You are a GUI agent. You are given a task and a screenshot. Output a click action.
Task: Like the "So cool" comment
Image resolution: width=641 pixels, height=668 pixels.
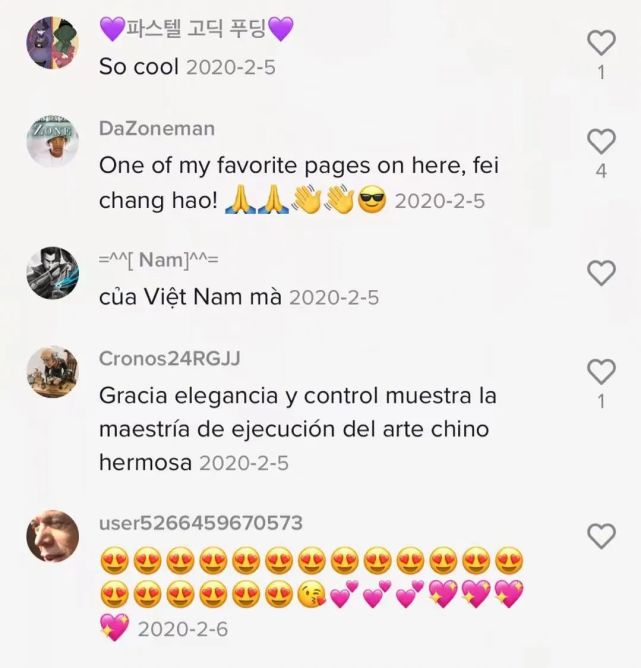601,43
